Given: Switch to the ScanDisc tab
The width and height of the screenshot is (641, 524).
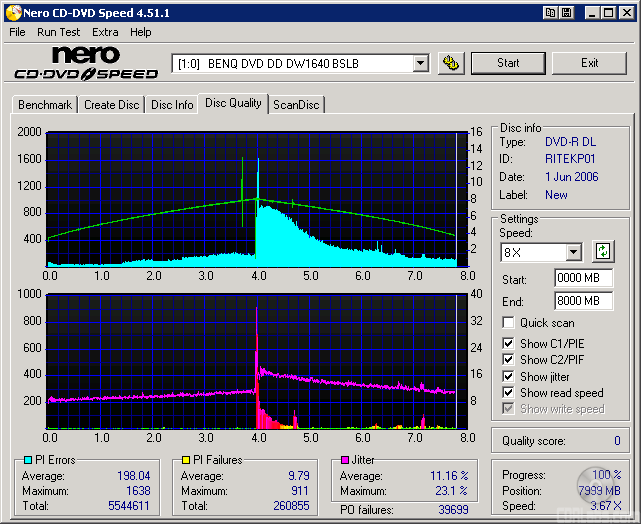Looking at the screenshot, I should 297,105.
